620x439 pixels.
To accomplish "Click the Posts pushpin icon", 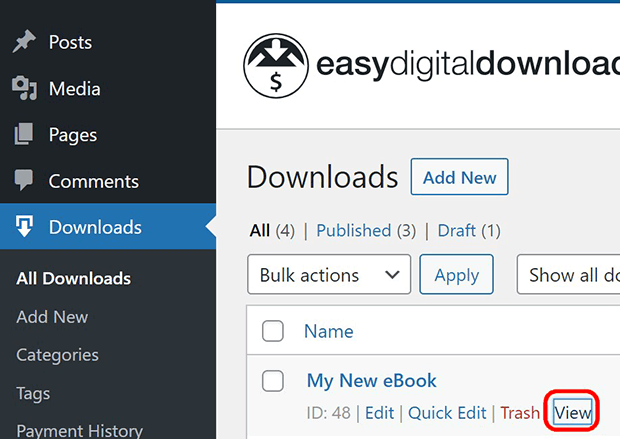I will (24, 41).
